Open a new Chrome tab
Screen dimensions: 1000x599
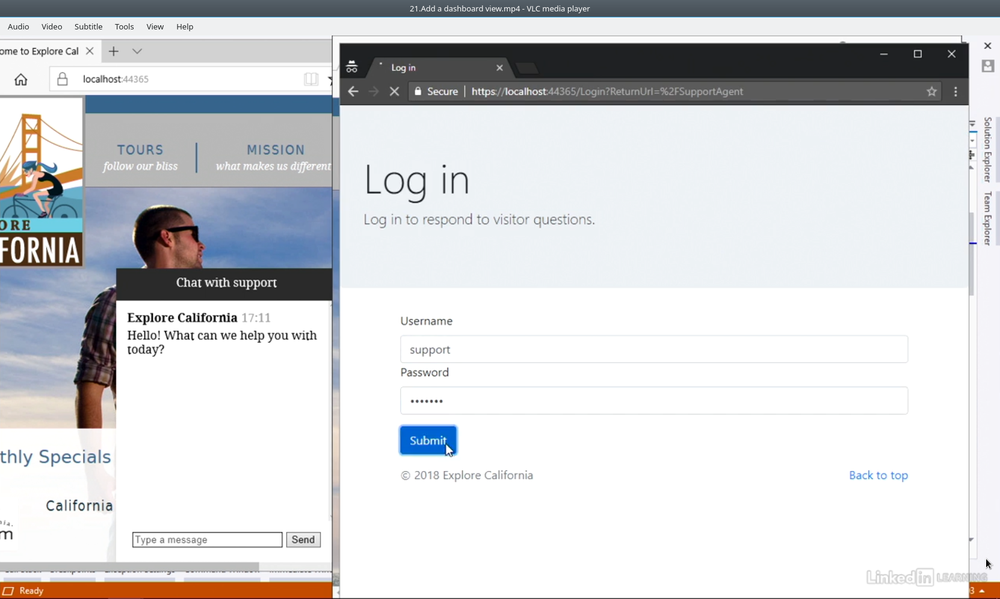527,68
